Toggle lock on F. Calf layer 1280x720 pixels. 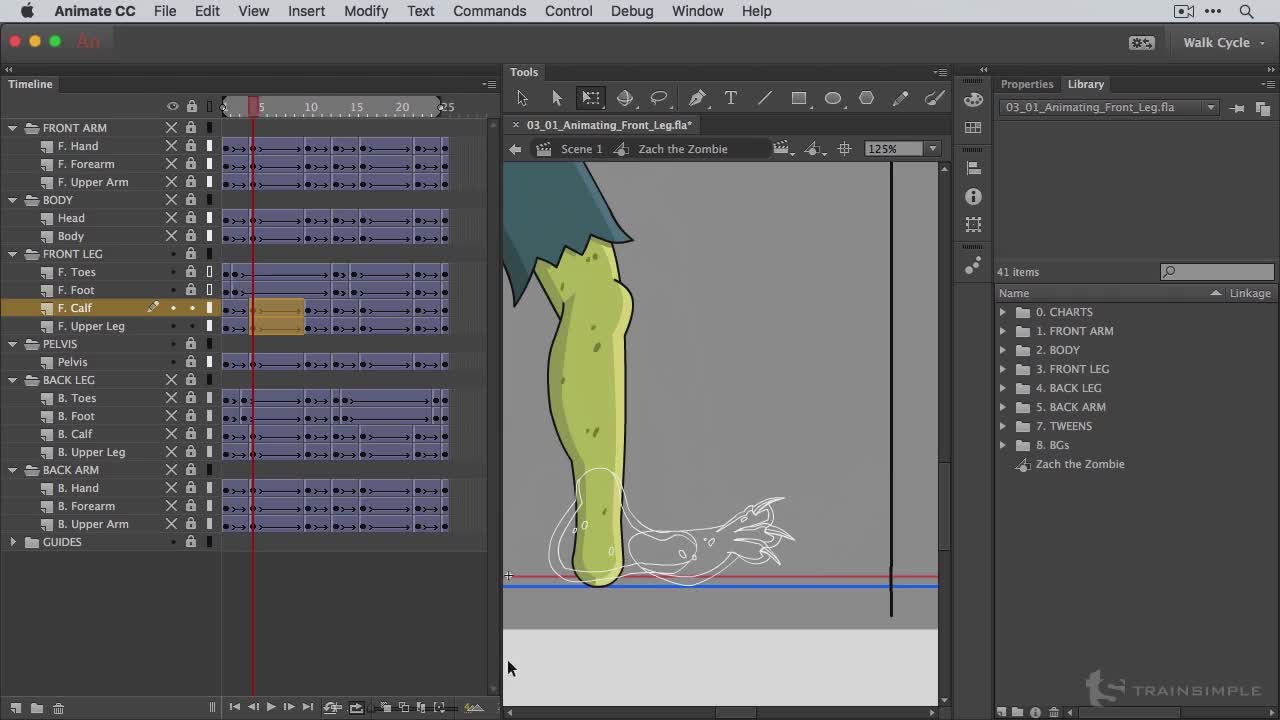click(191, 308)
